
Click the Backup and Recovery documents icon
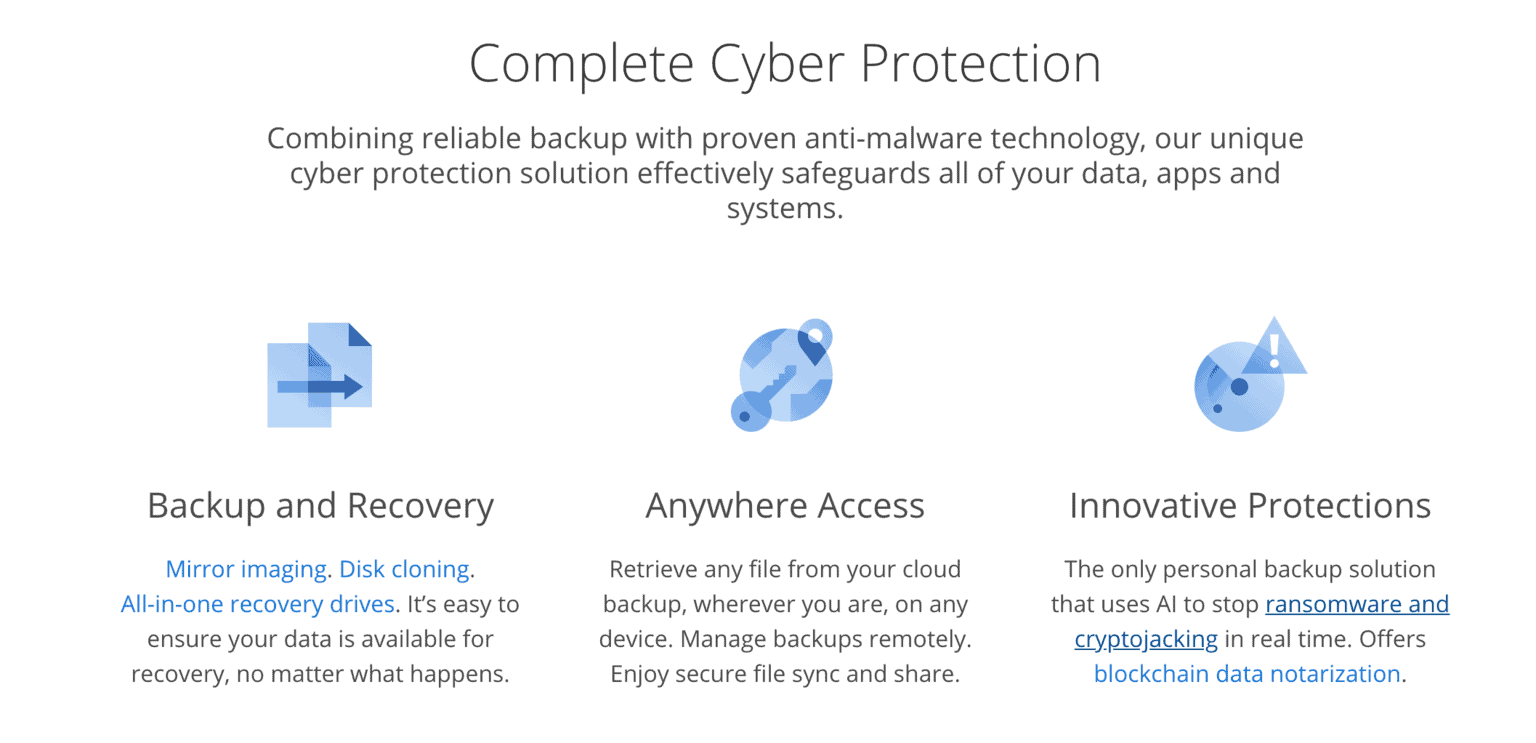[x=319, y=375]
